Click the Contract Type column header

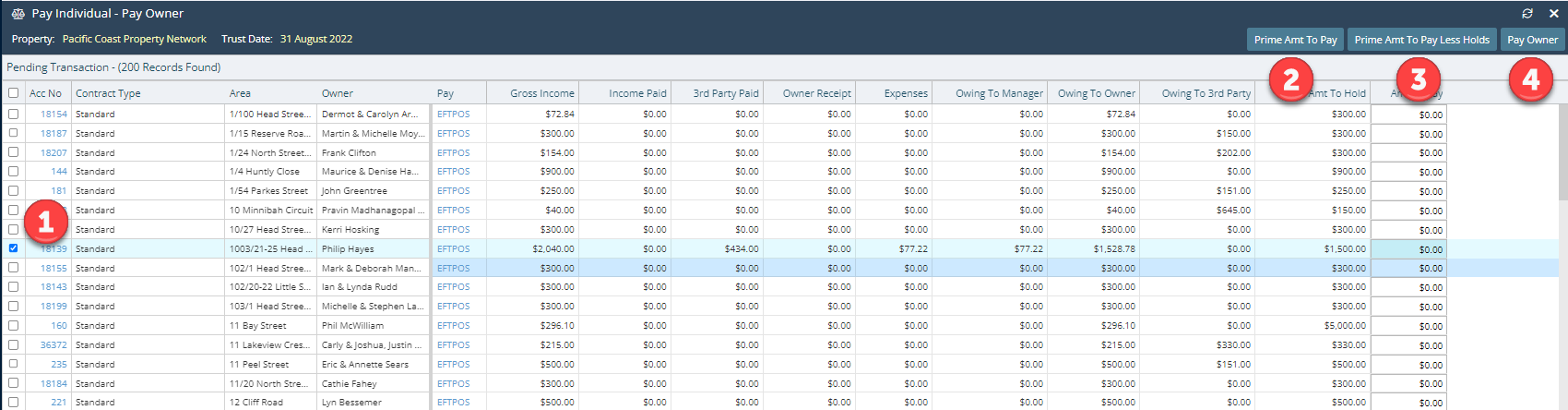tap(108, 93)
